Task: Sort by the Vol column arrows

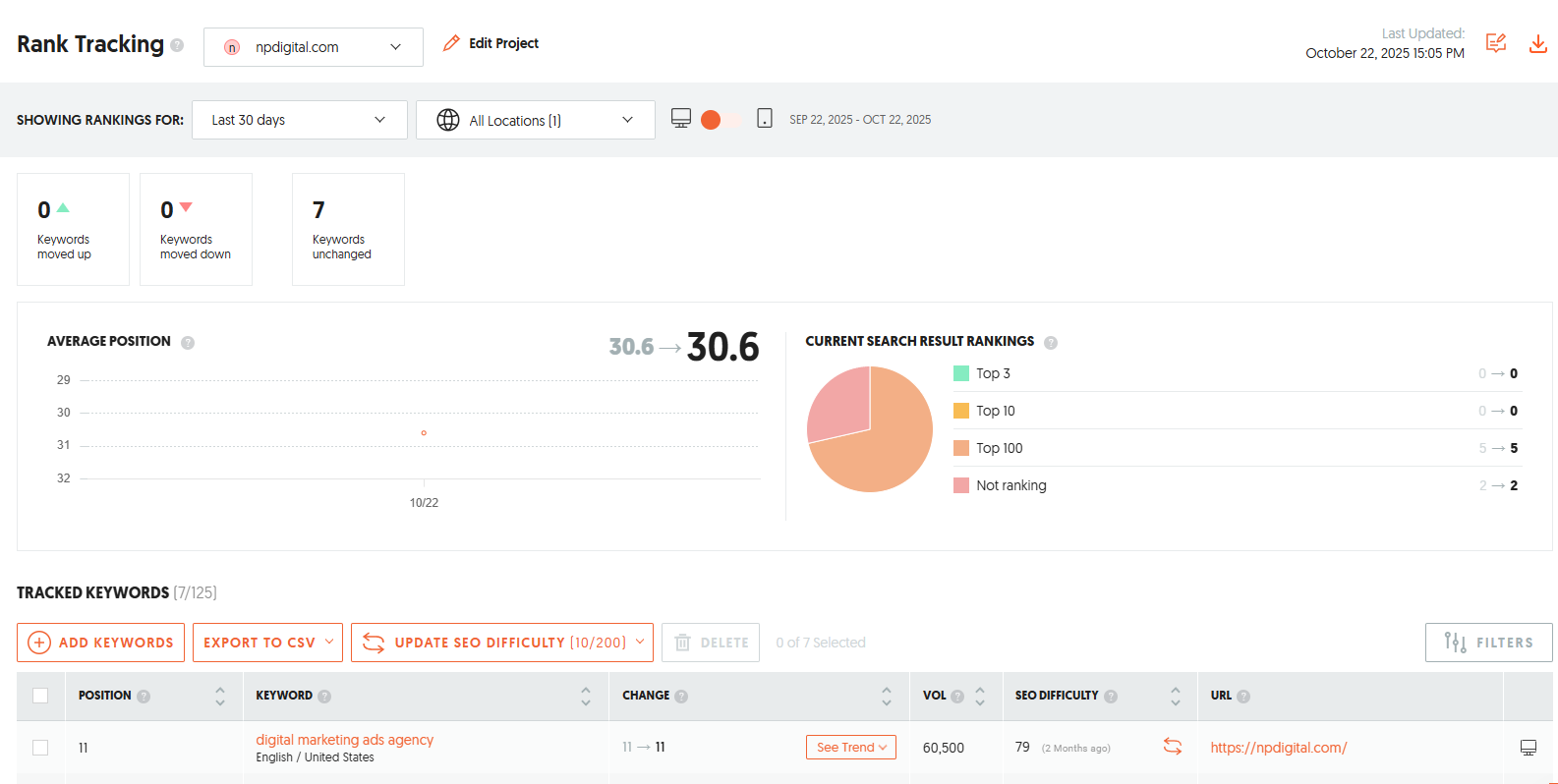Action: coord(980,697)
